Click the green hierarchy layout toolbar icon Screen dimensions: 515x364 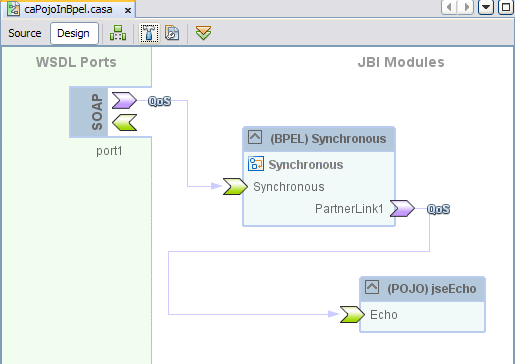(118, 33)
